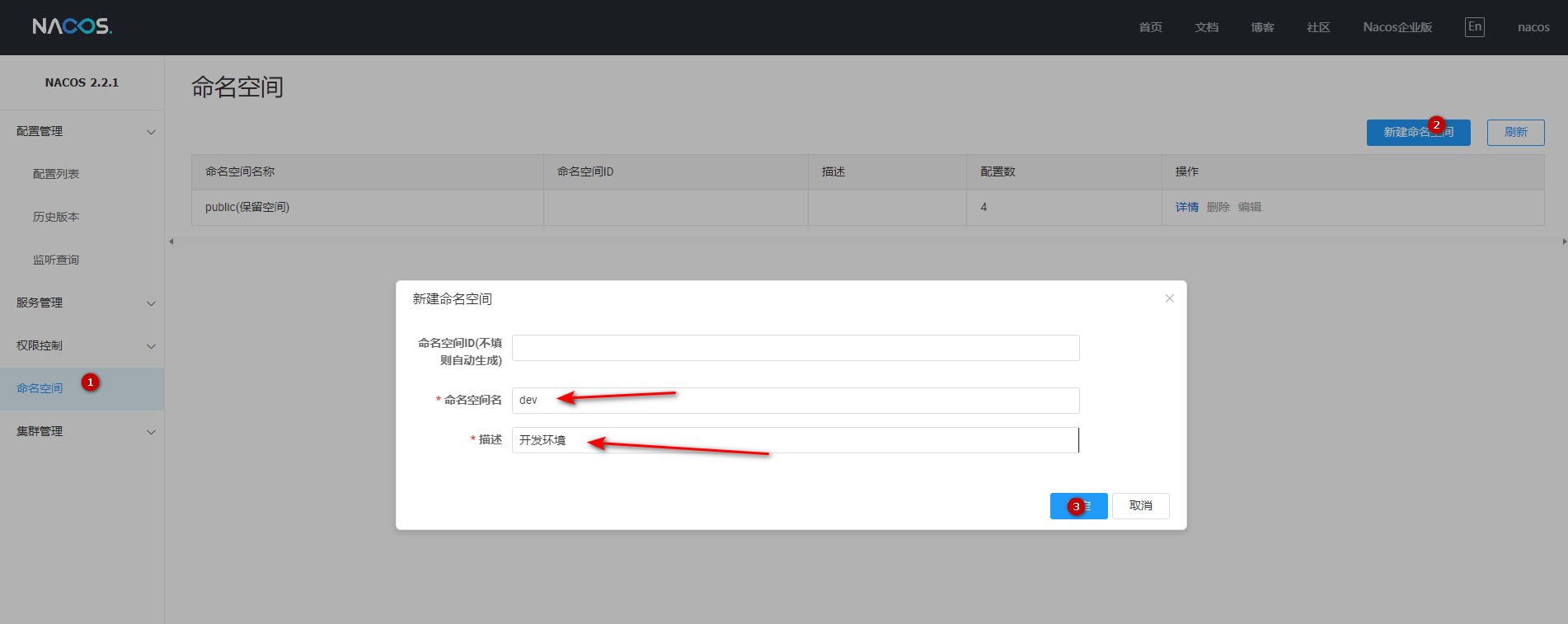This screenshot has height=624, width=1568.
Task: Click the 新建命名空间 dialog title
Action: point(452,298)
